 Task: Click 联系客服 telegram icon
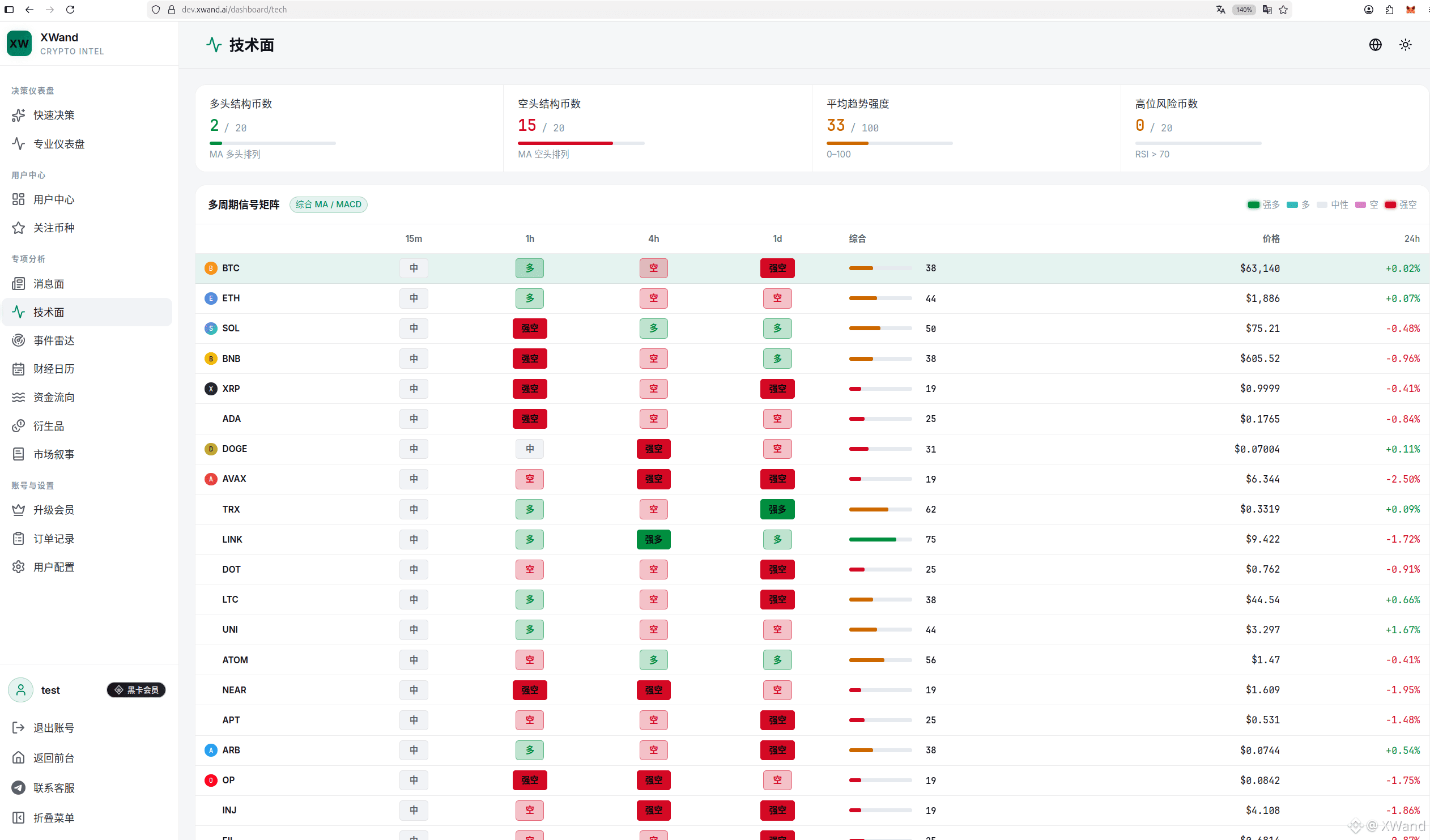(18, 788)
